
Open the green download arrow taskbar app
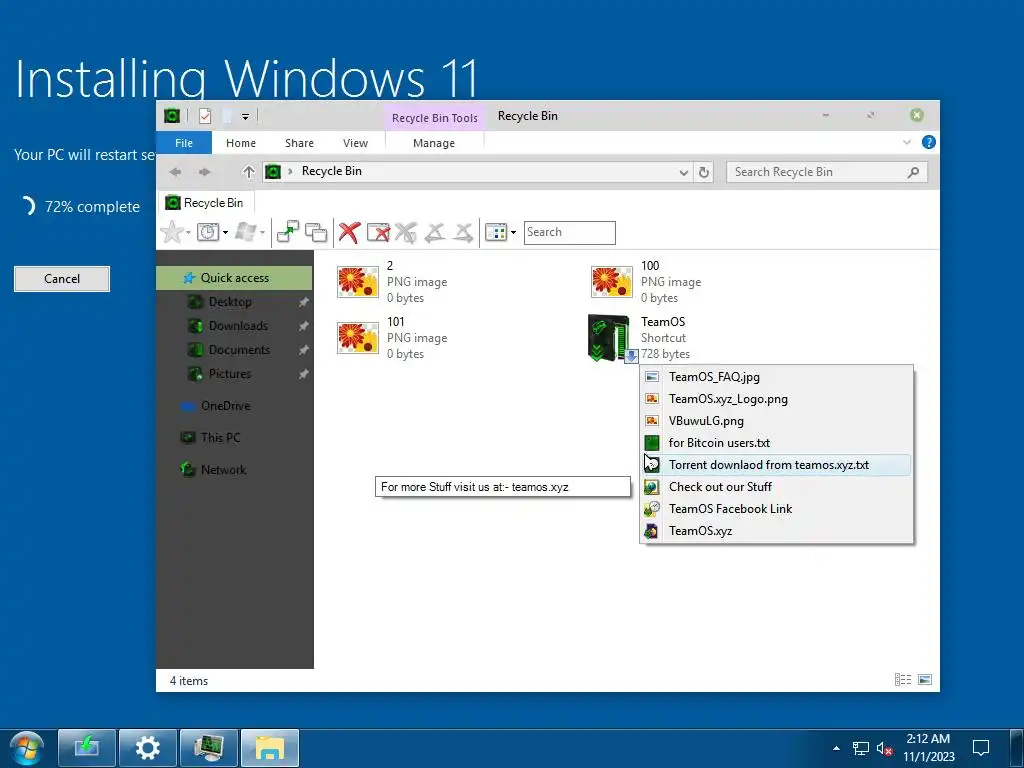pyautogui.click(x=86, y=748)
